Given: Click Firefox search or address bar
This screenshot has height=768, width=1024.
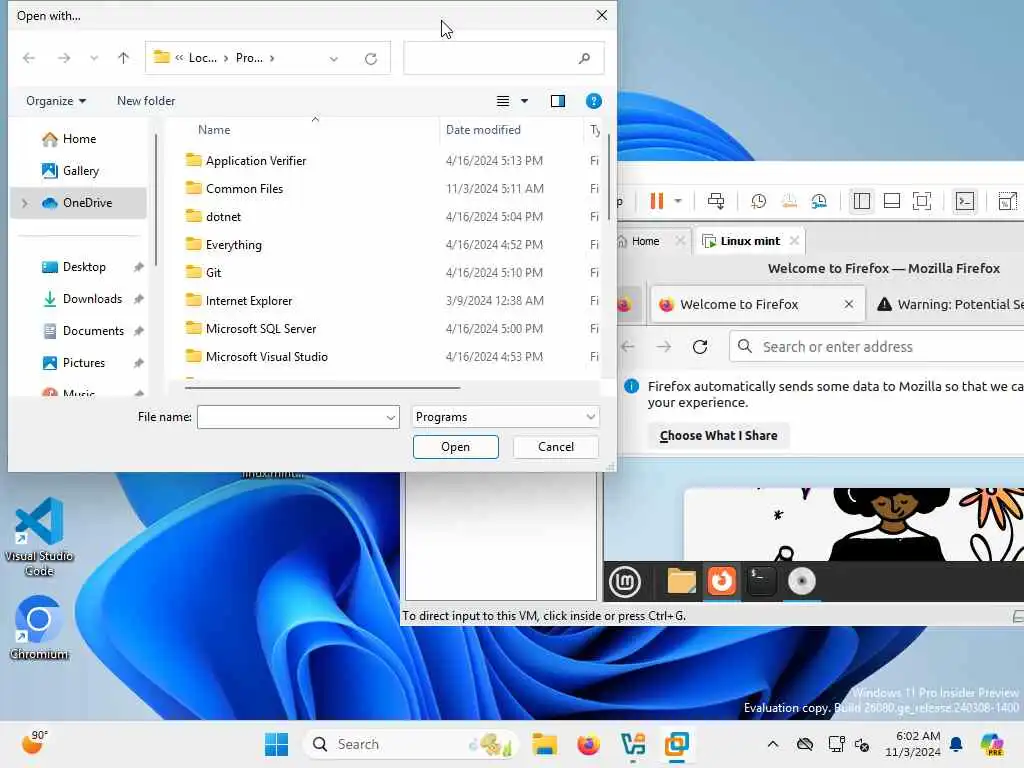Looking at the screenshot, I should [876, 347].
